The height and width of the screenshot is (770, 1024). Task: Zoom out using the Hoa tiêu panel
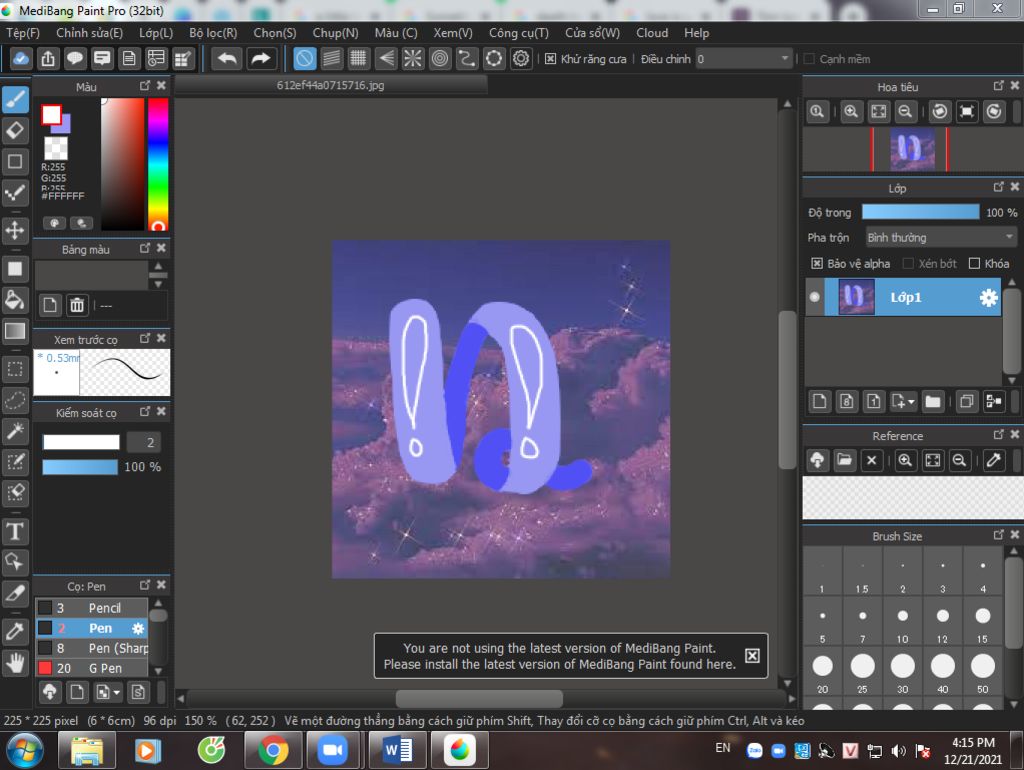905,112
